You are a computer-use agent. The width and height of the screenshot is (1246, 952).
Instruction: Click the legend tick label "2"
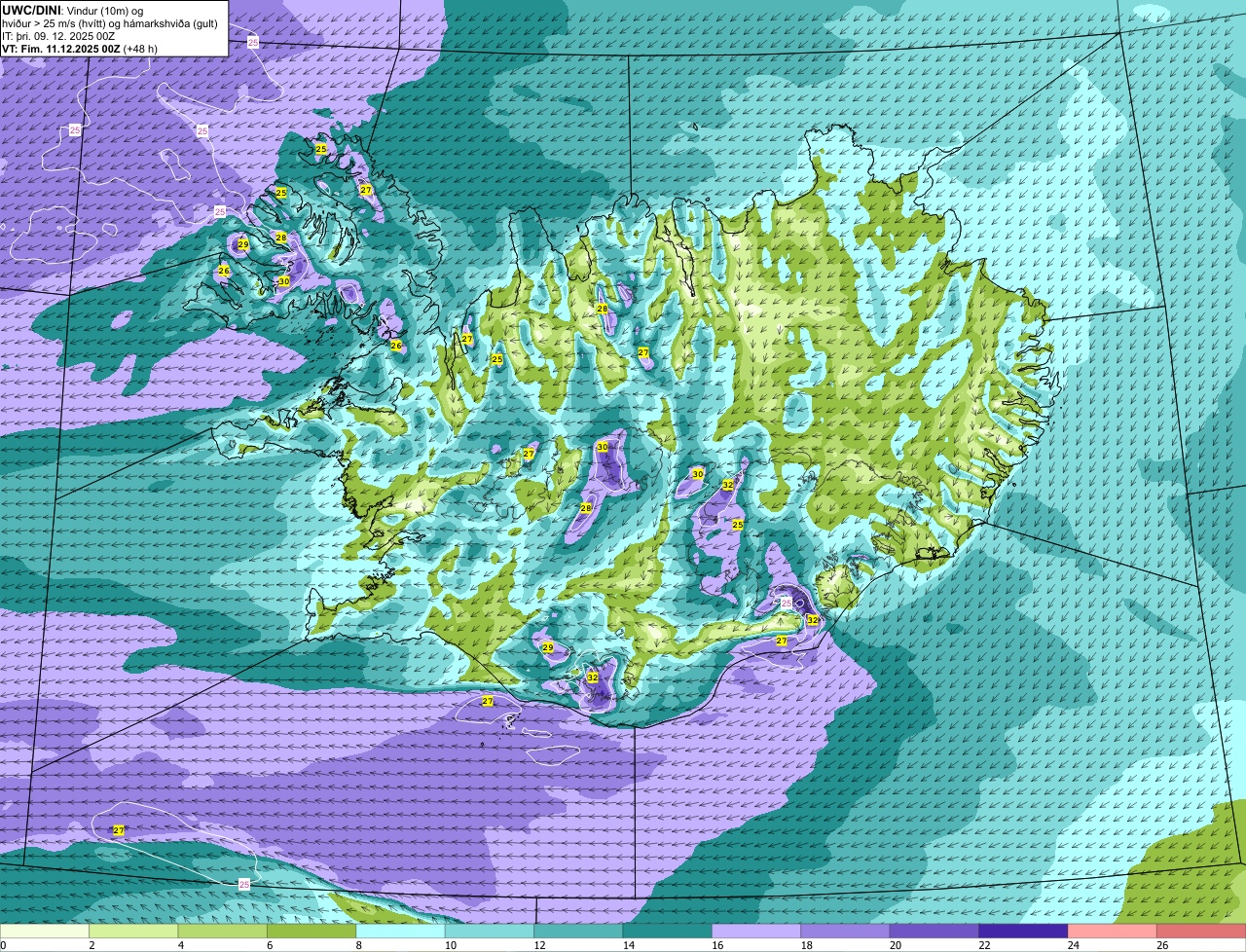[92, 945]
